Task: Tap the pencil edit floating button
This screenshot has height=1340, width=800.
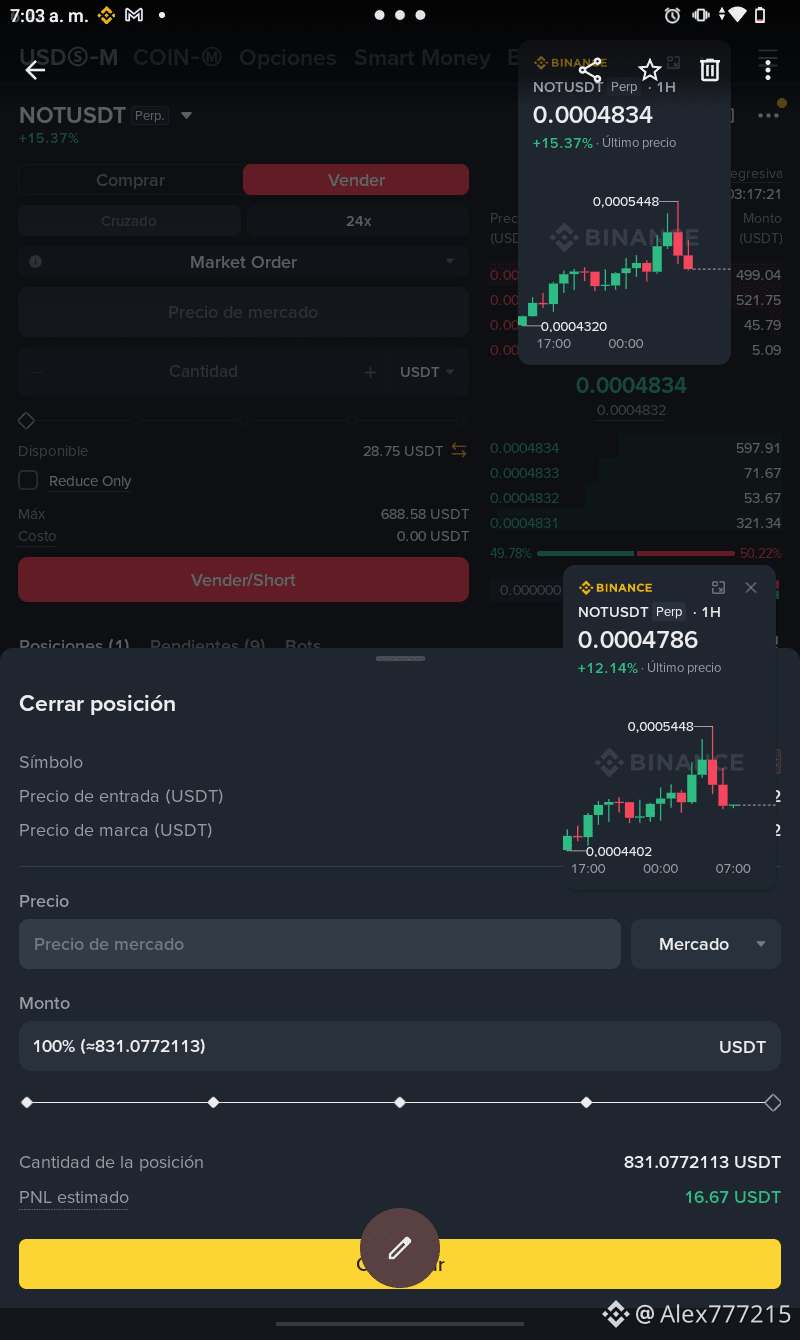Action: [x=400, y=1248]
